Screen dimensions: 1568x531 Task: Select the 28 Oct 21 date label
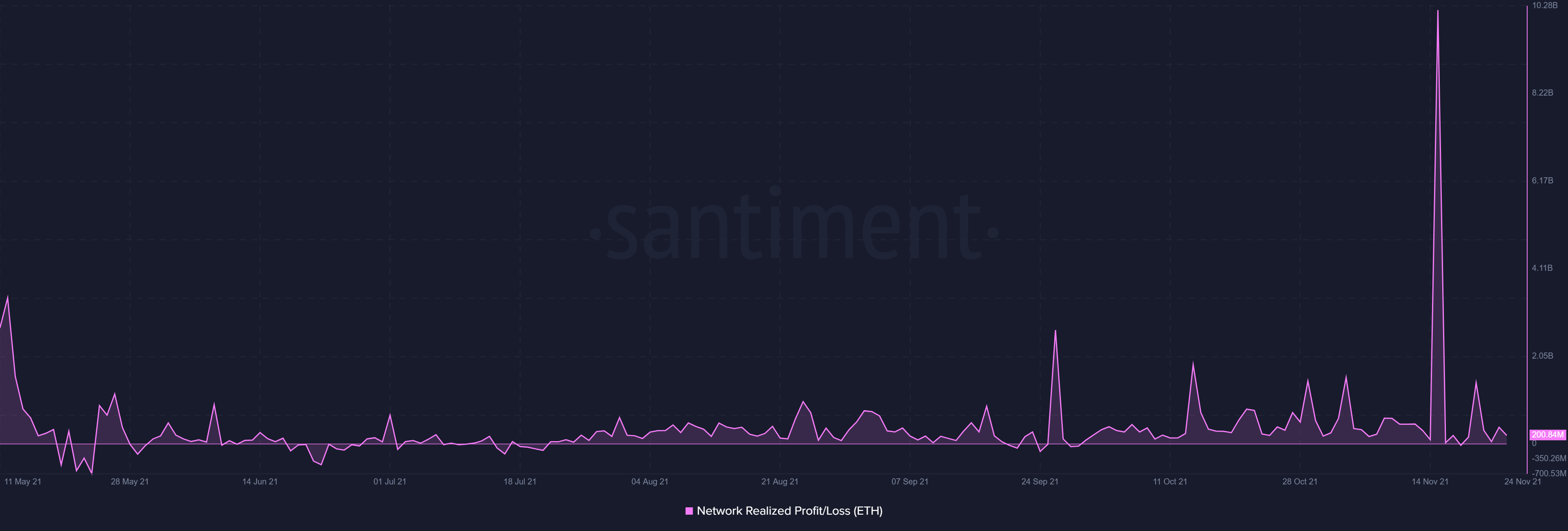click(x=1300, y=482)
